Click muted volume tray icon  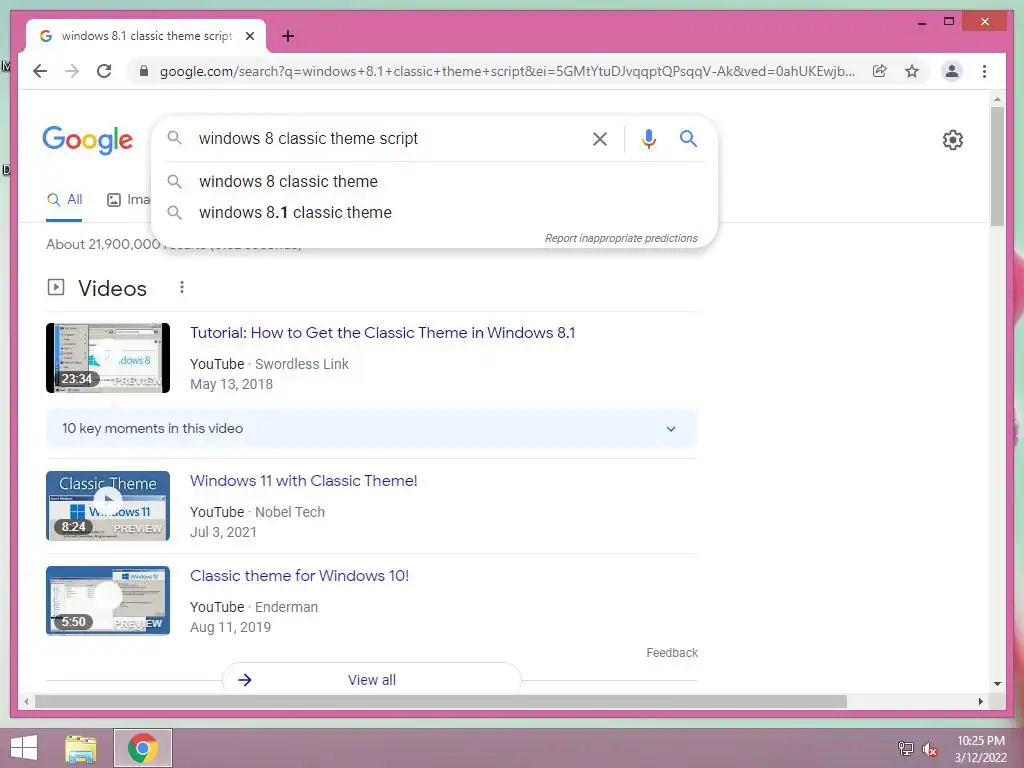tap(930, 748)
